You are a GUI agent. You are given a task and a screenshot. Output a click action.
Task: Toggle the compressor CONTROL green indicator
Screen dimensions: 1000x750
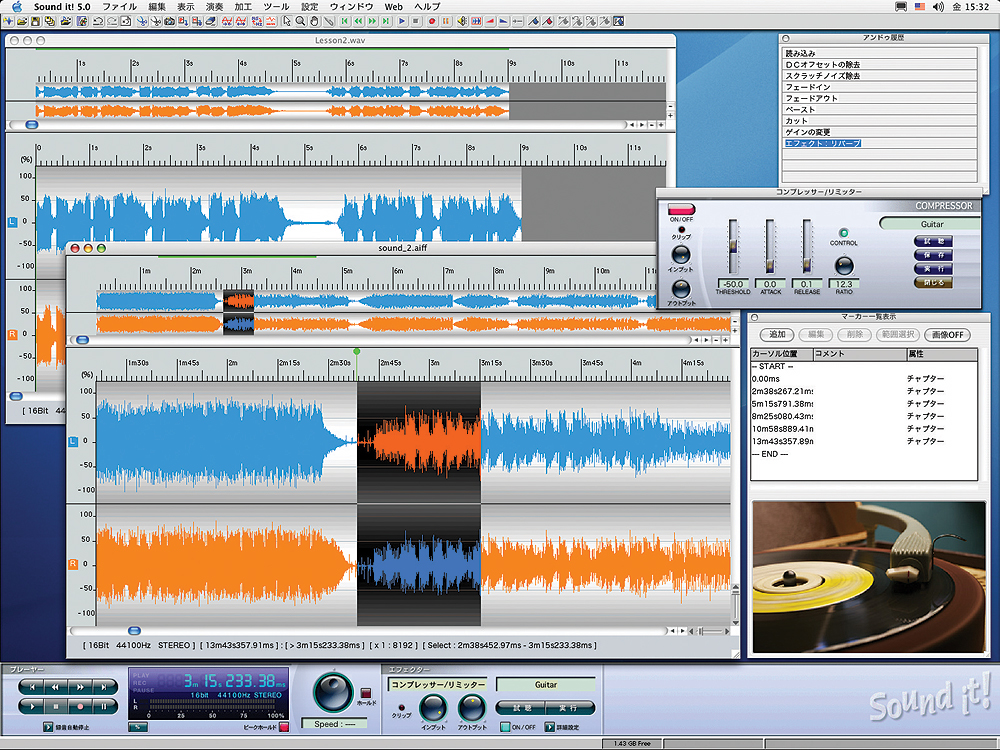click(x=843, y=233)
